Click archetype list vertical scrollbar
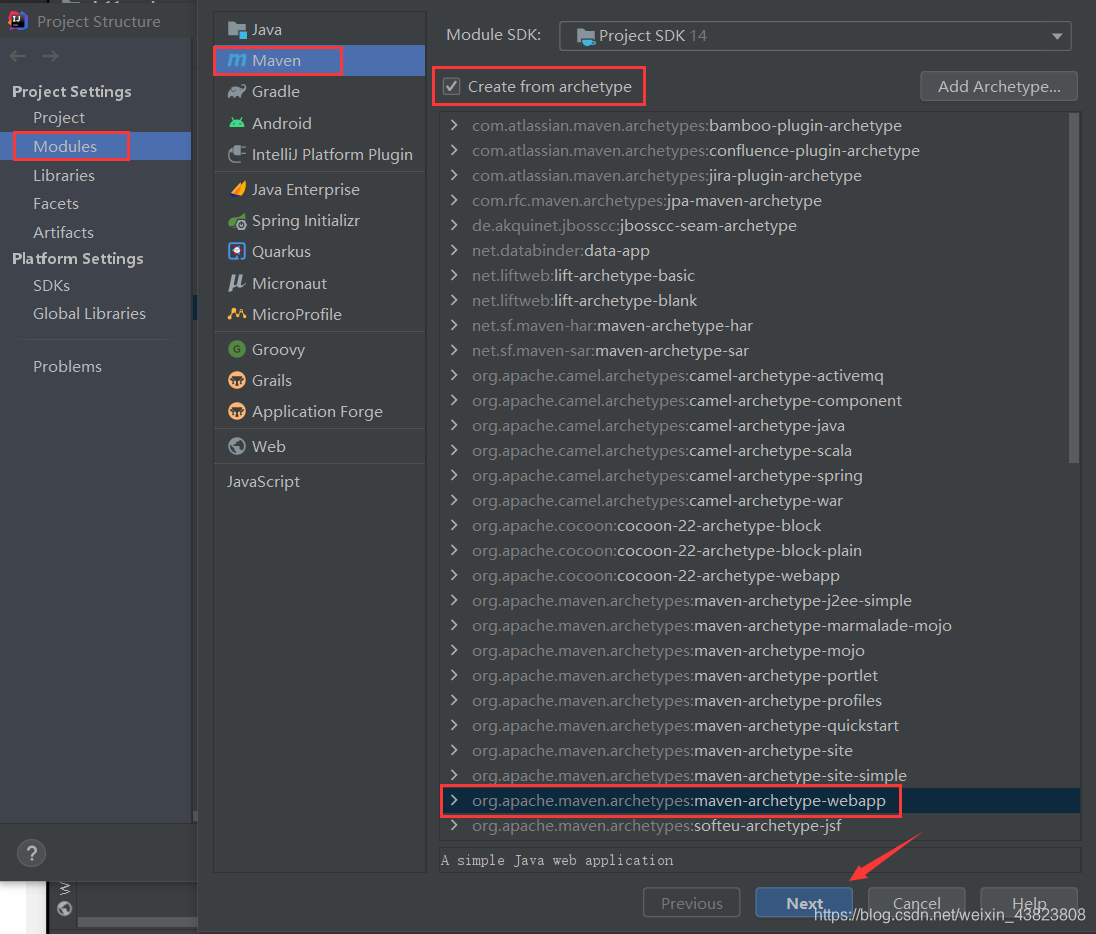Viewport: 1096px width, 934px height. pyautogui.click(x=1074, y=288)
